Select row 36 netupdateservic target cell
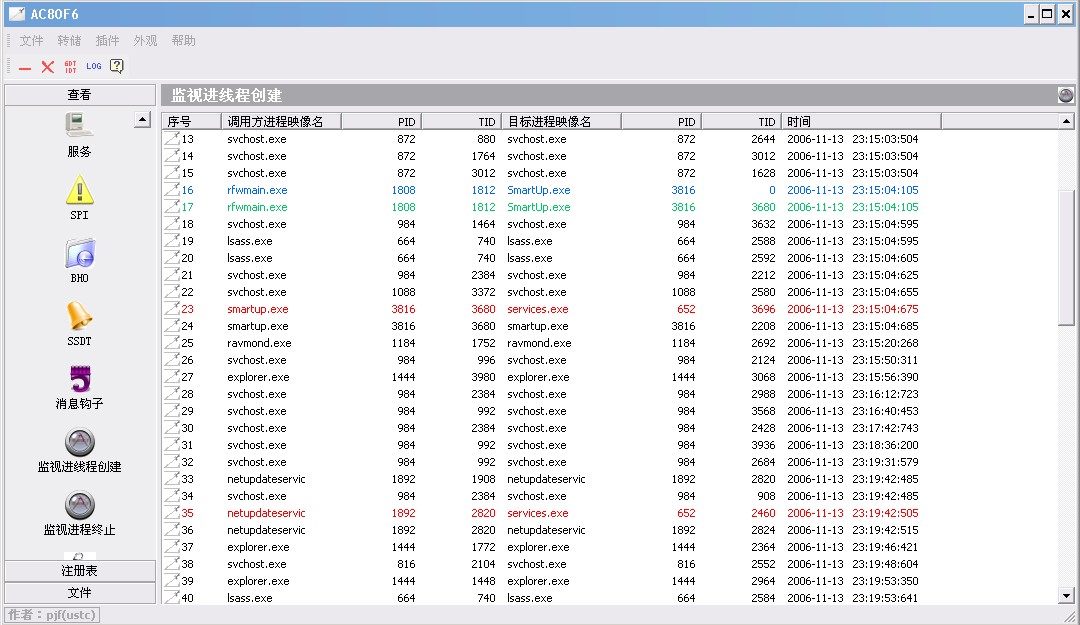Image resolution: width=1080 pixels, height=625 pixels. (x=546, y=530)
